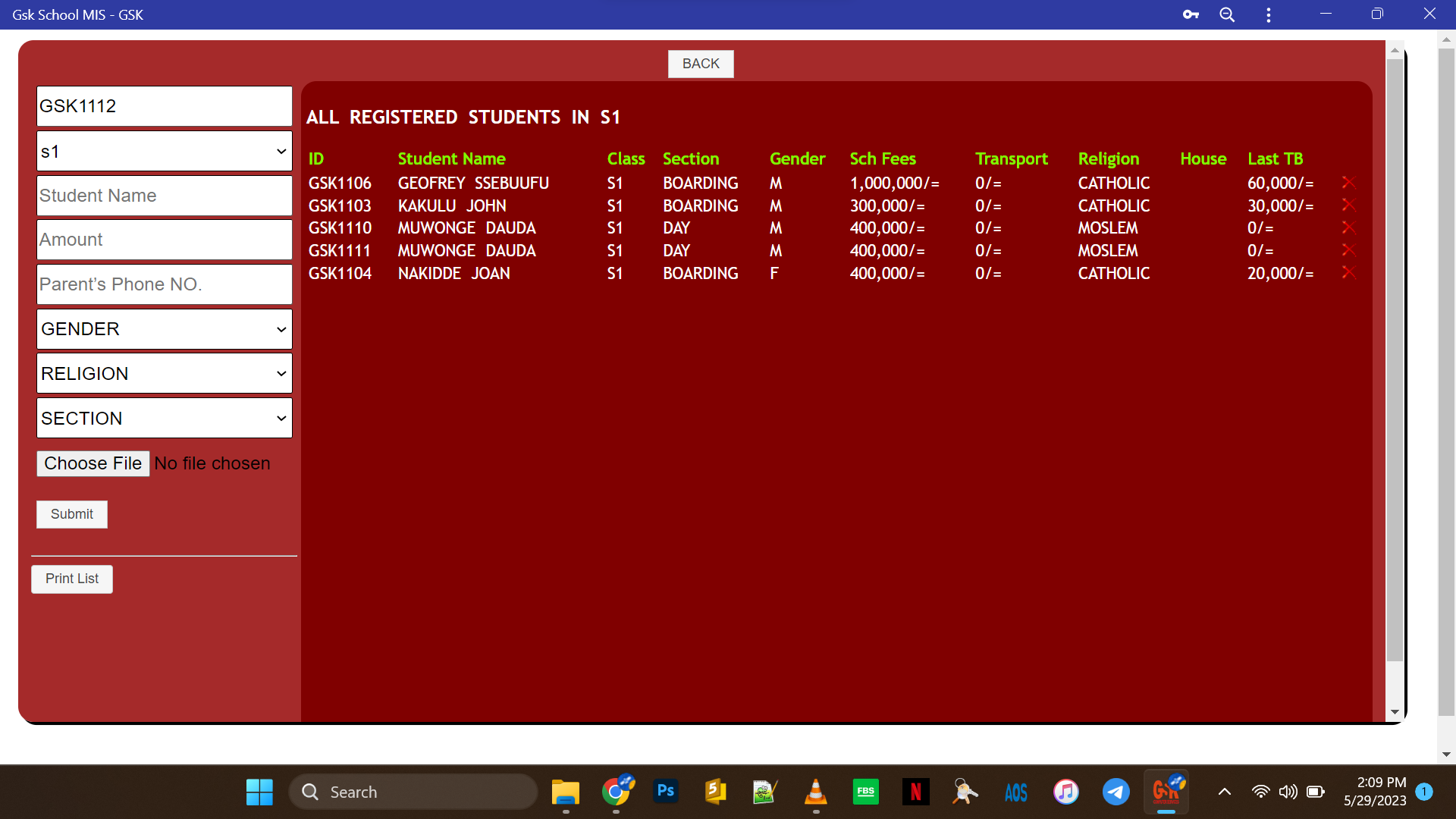This screenshot has height=819, width=1456.
Task: Open the password key icon in title bar
Action: (x=1191, y=14)
